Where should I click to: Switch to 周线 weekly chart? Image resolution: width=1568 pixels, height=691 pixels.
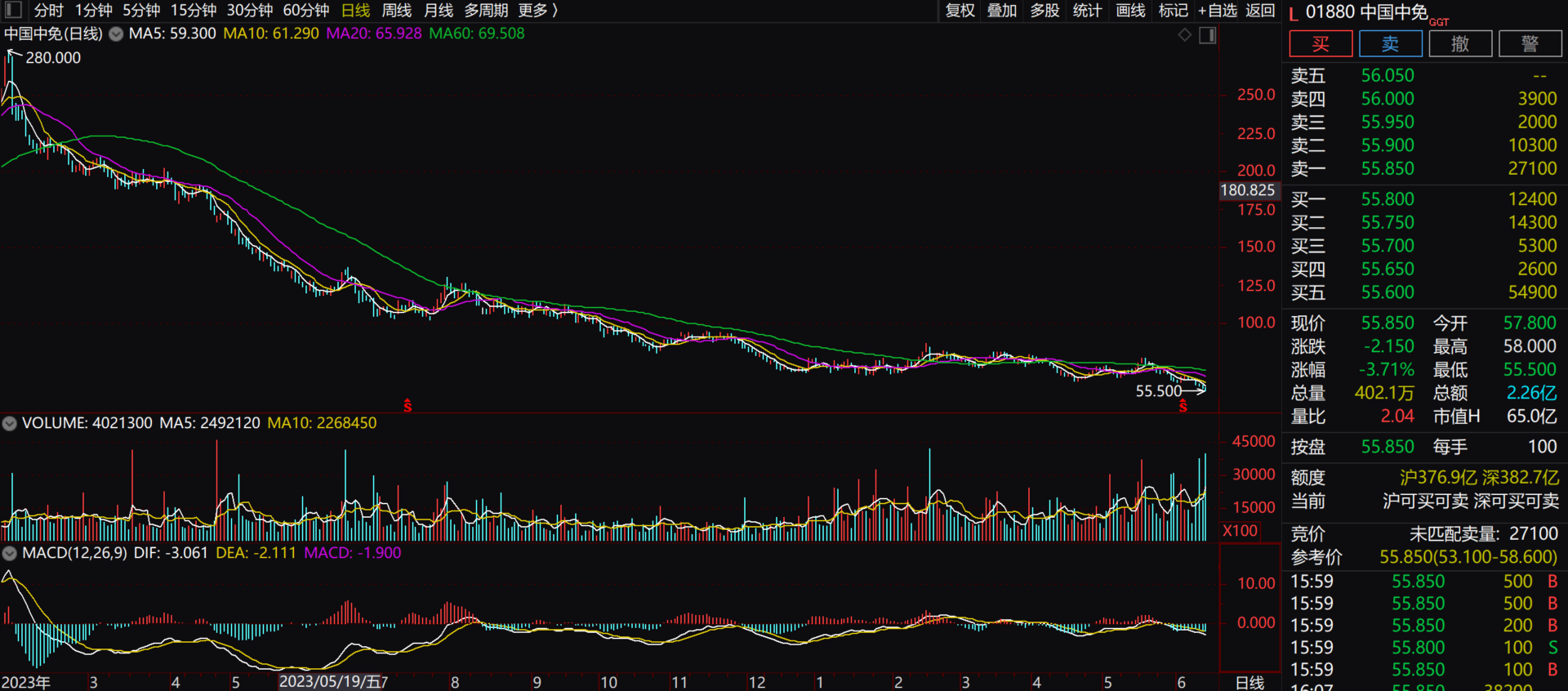click(x=397, y=11)
